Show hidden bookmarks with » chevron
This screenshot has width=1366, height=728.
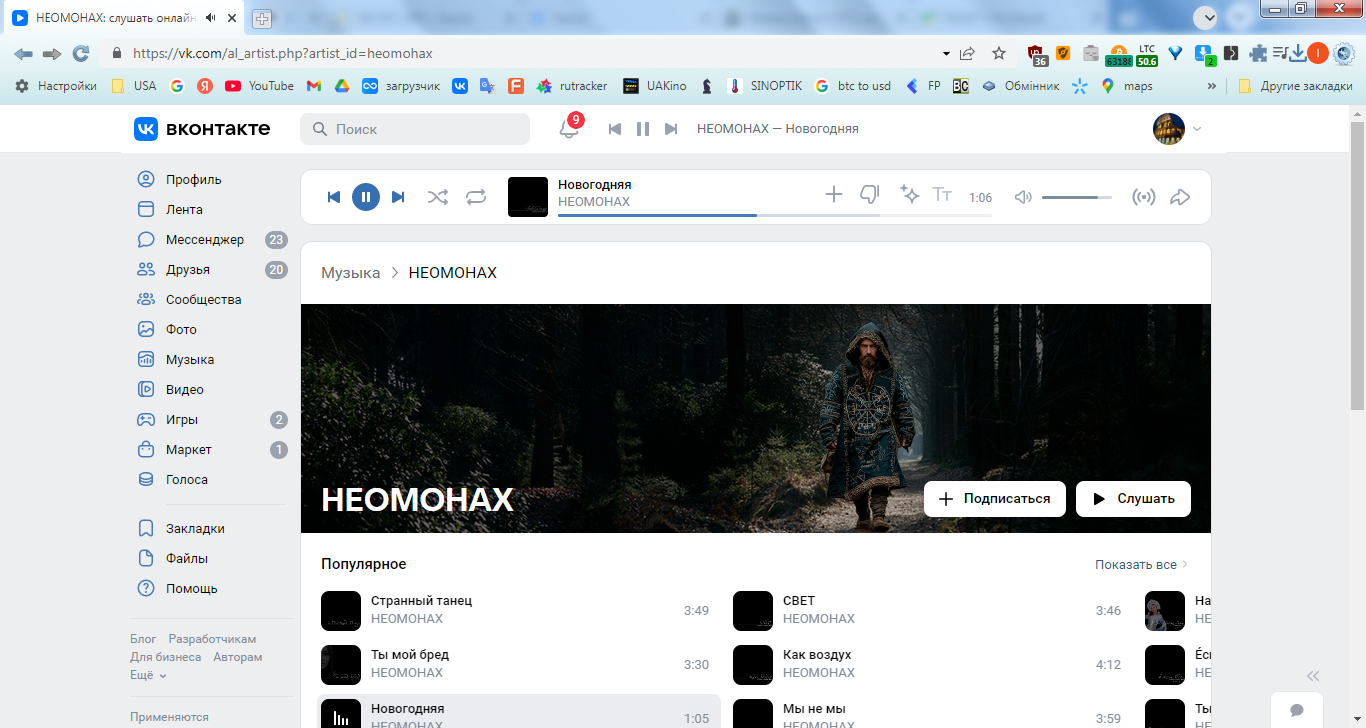pyautogui.click(x=1212, y=86)
